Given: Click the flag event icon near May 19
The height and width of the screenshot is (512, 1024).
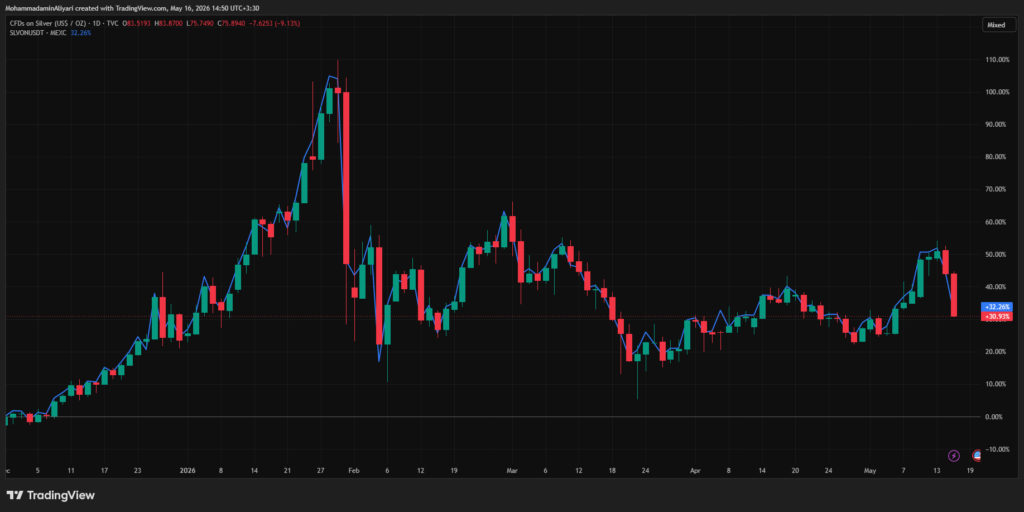Looking at the screenshot, I should point(976,455).
